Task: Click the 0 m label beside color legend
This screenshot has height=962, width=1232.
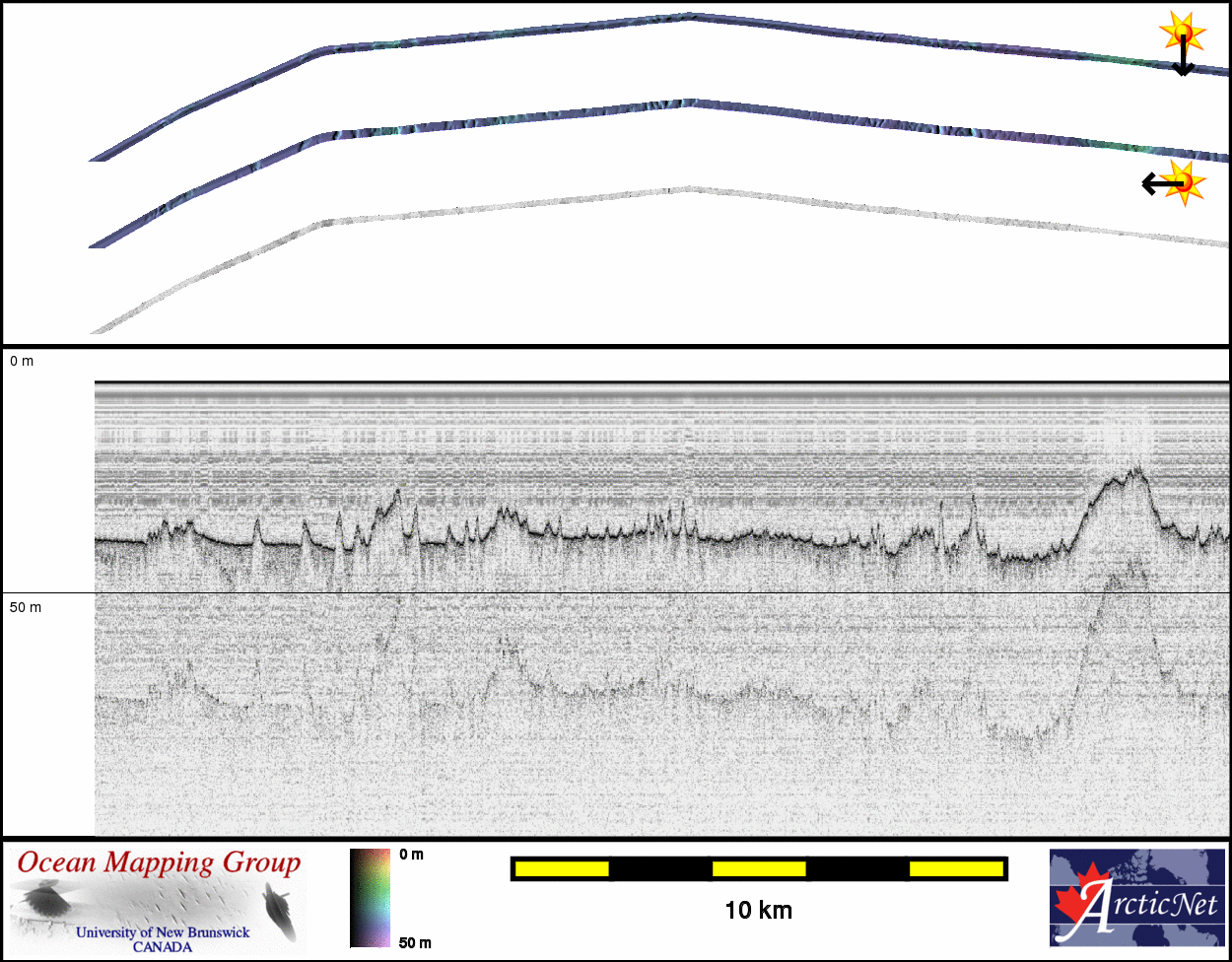Action: click(411, 855)
